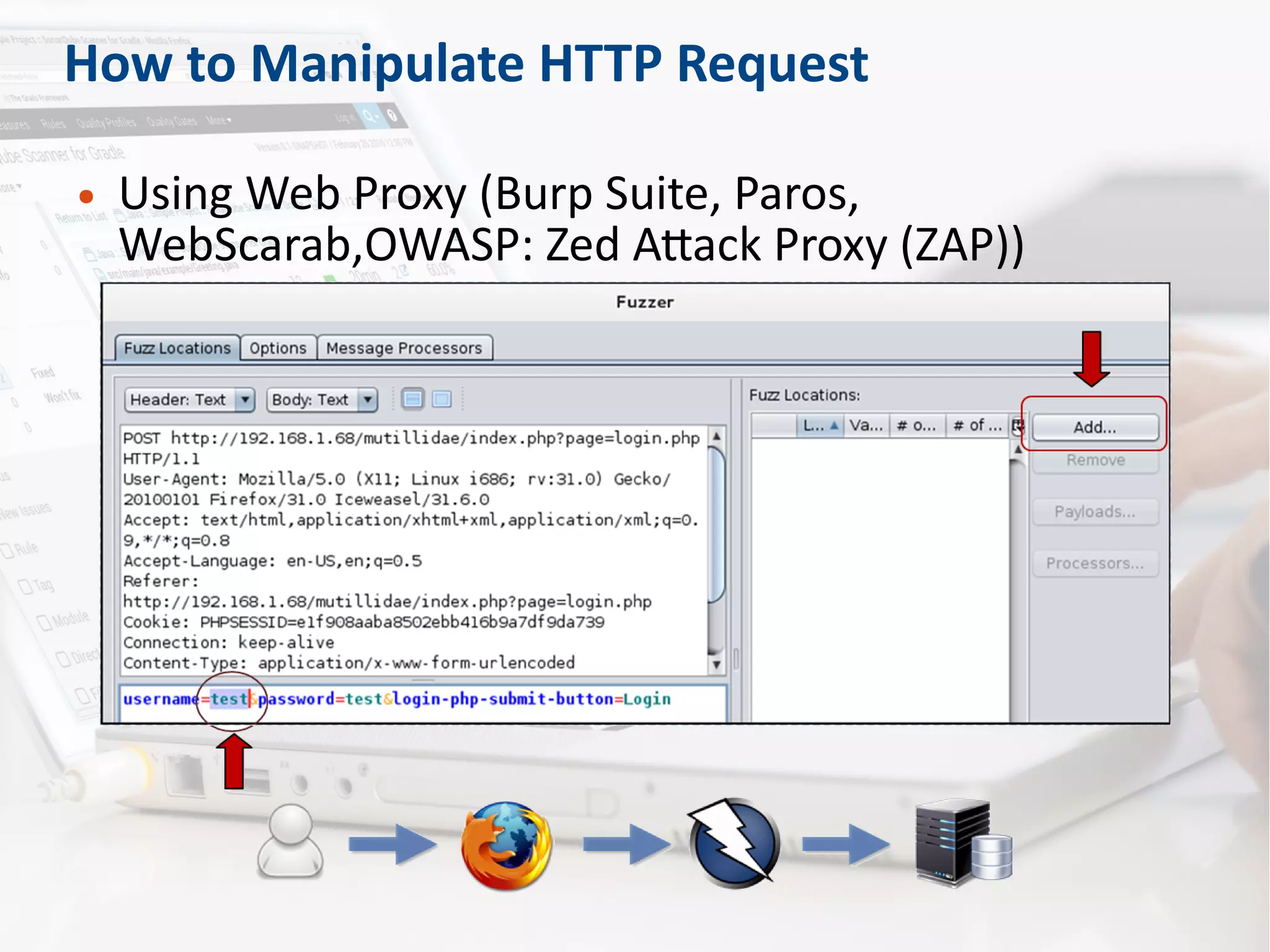Click 'login-php-submit-button' in the body
Viewport: 1270px width, 952px height.
tap(503, 699)
